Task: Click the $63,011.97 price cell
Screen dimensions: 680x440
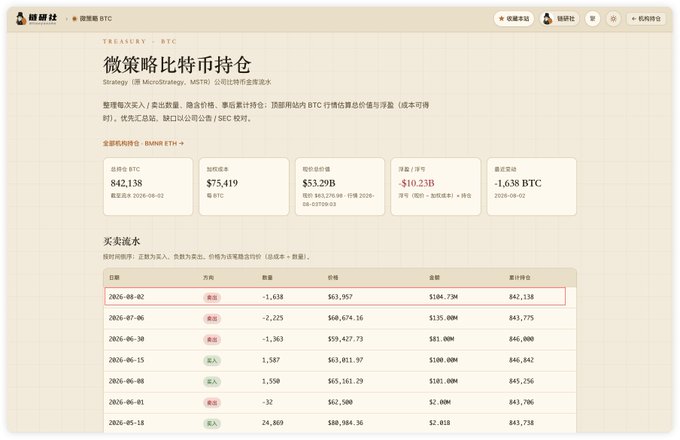Action: (345, 360)
